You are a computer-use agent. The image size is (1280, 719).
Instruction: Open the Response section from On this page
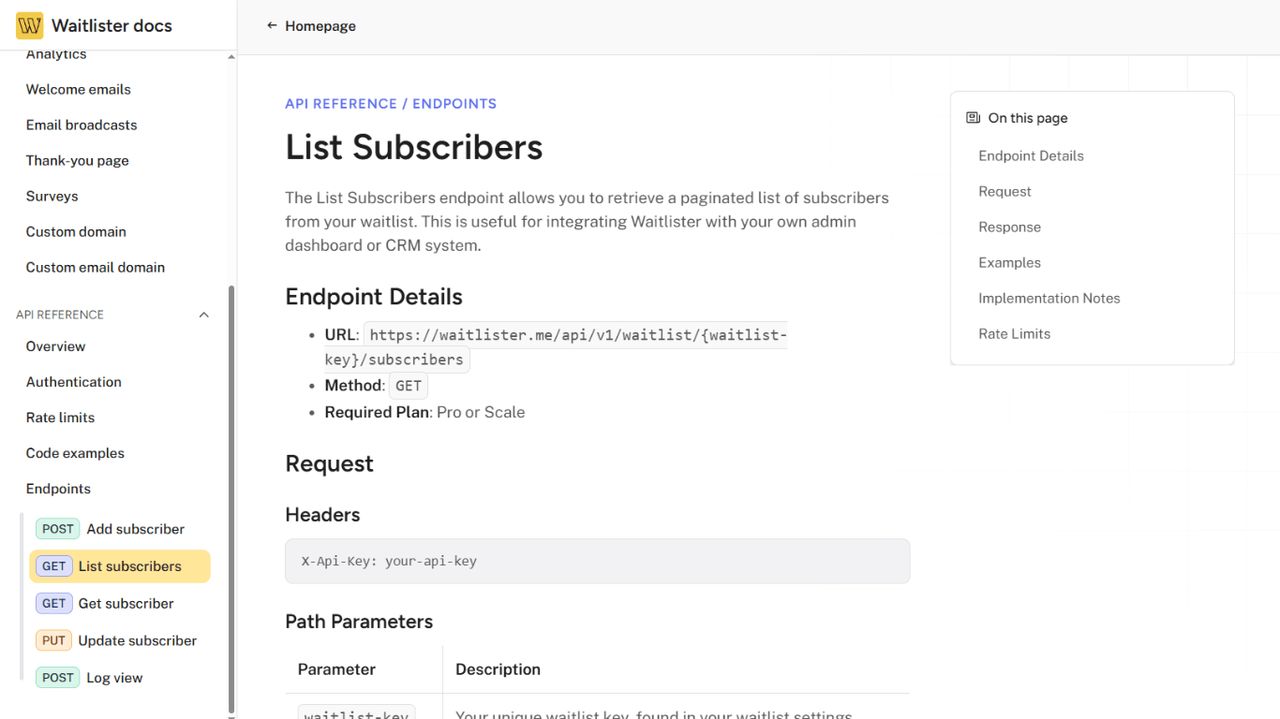pyautogui.click(x=1009, y=227)
